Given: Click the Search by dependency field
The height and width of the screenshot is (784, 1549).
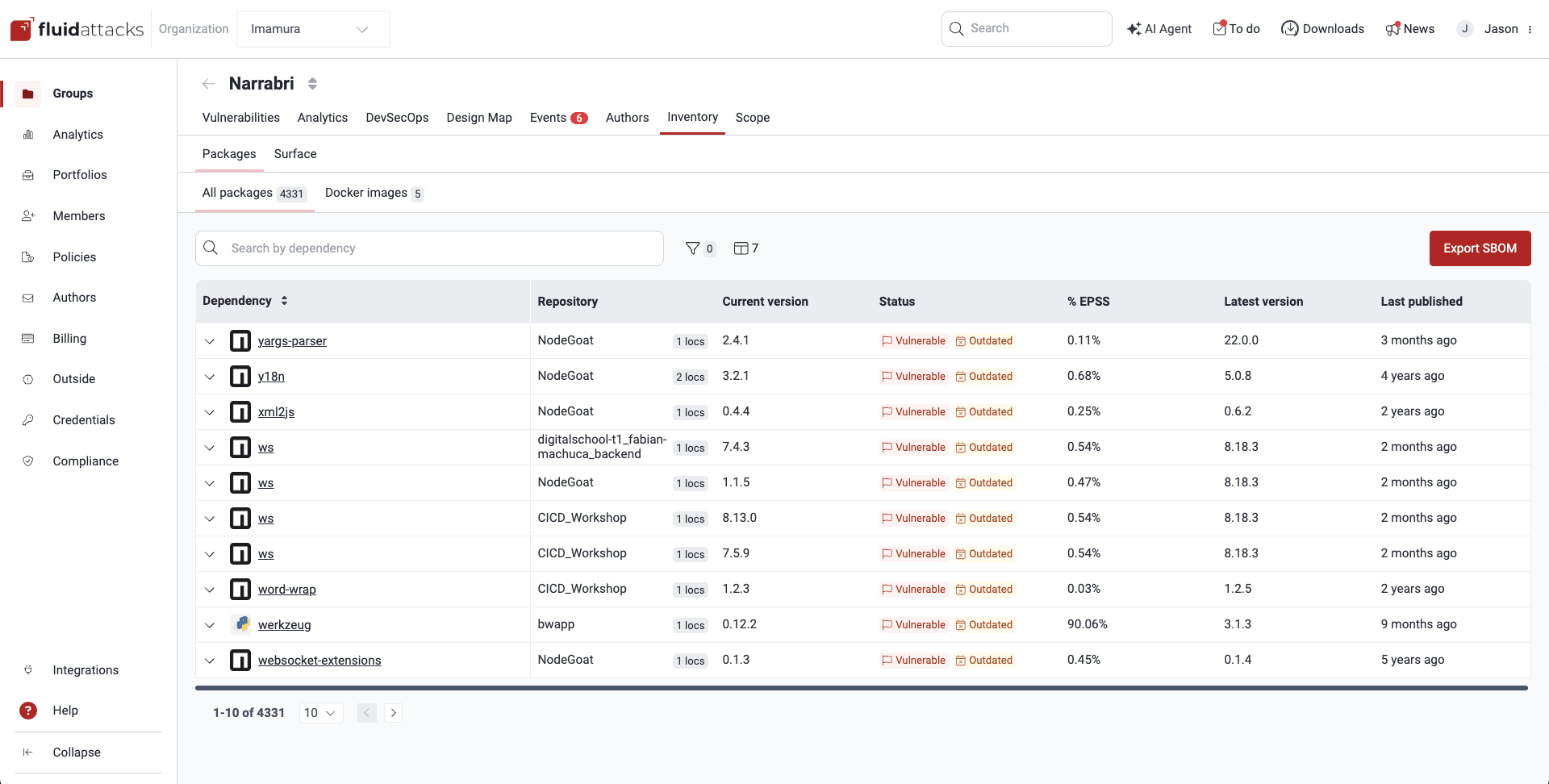Looking at the screenshot, I should click(429, 248).
